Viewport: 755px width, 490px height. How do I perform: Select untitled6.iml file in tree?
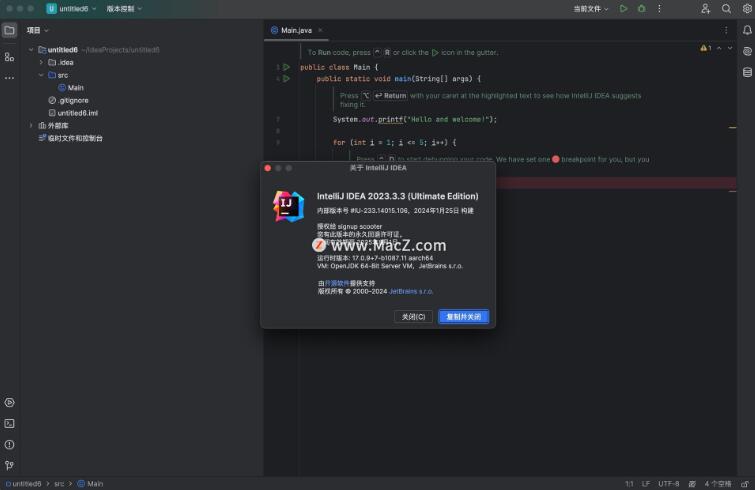click(73, 113)
